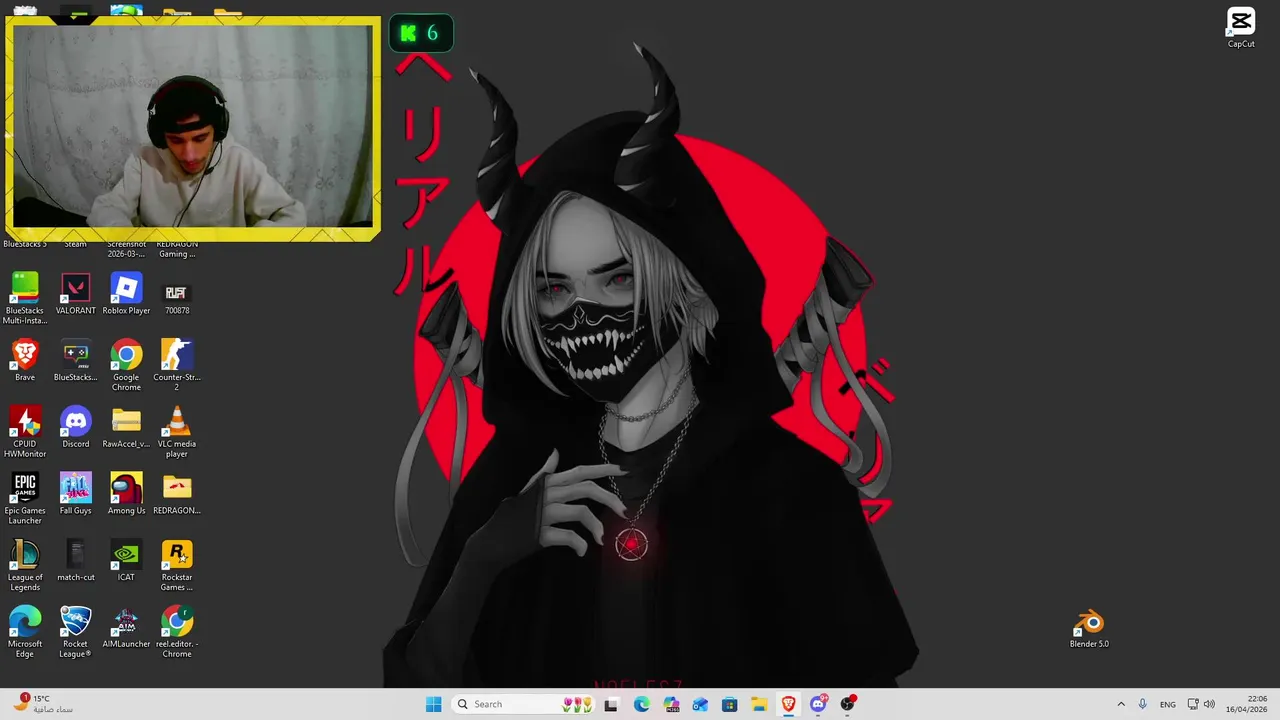Select the Discord desktop icon

coord(75,427)
